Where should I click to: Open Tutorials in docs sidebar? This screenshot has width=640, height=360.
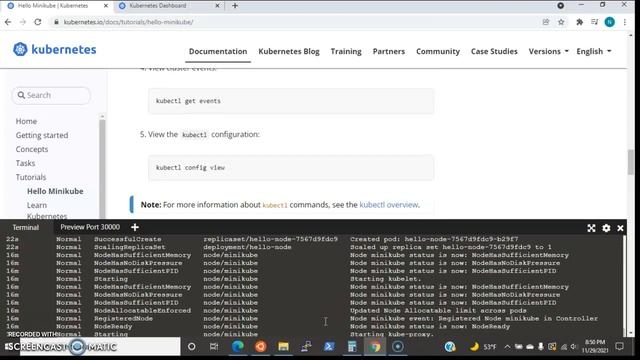[31, 177]
